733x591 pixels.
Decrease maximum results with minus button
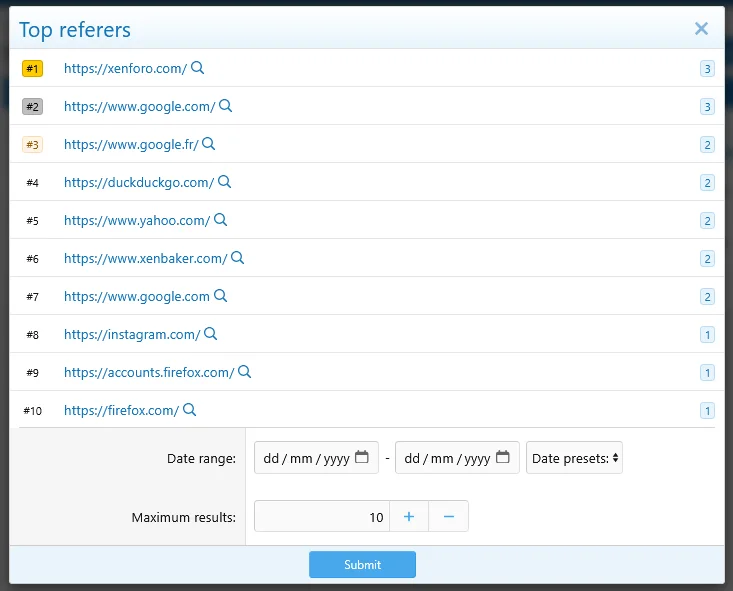coord(448,516)
